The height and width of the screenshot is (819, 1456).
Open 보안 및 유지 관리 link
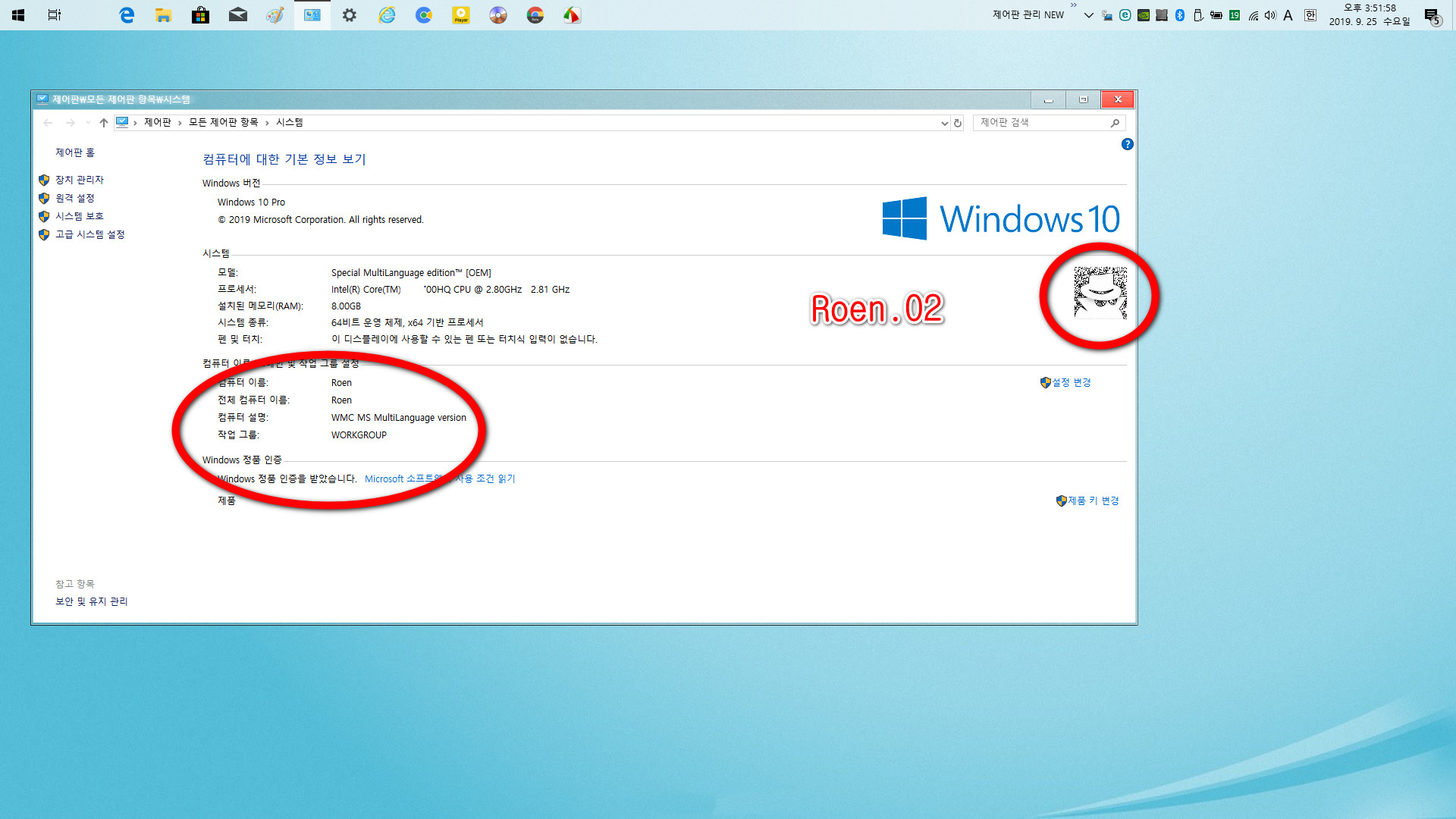pyautogui.click(x=92, y=601)
